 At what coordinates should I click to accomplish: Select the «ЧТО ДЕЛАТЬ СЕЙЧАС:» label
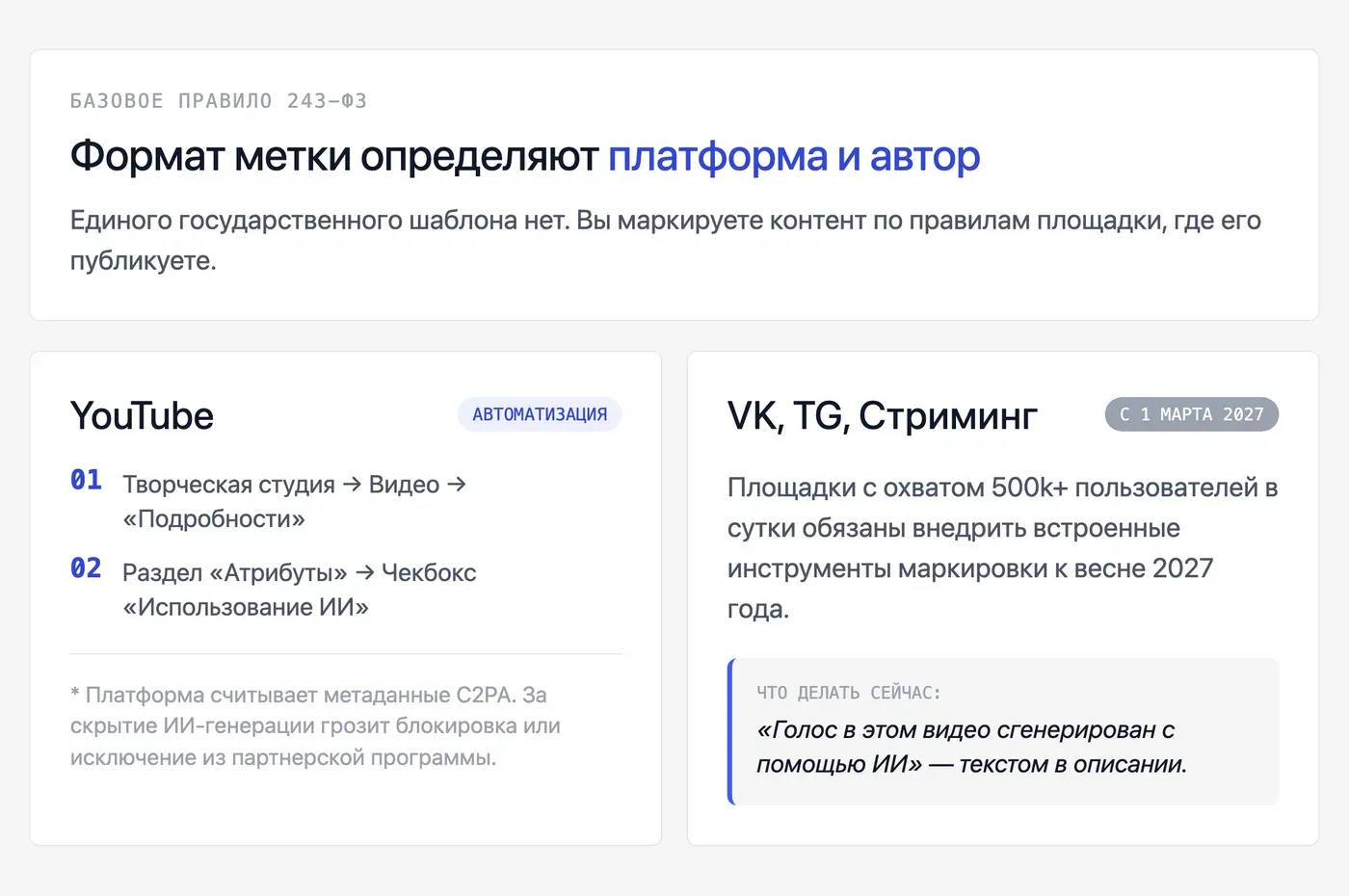[x=849, y=693]
